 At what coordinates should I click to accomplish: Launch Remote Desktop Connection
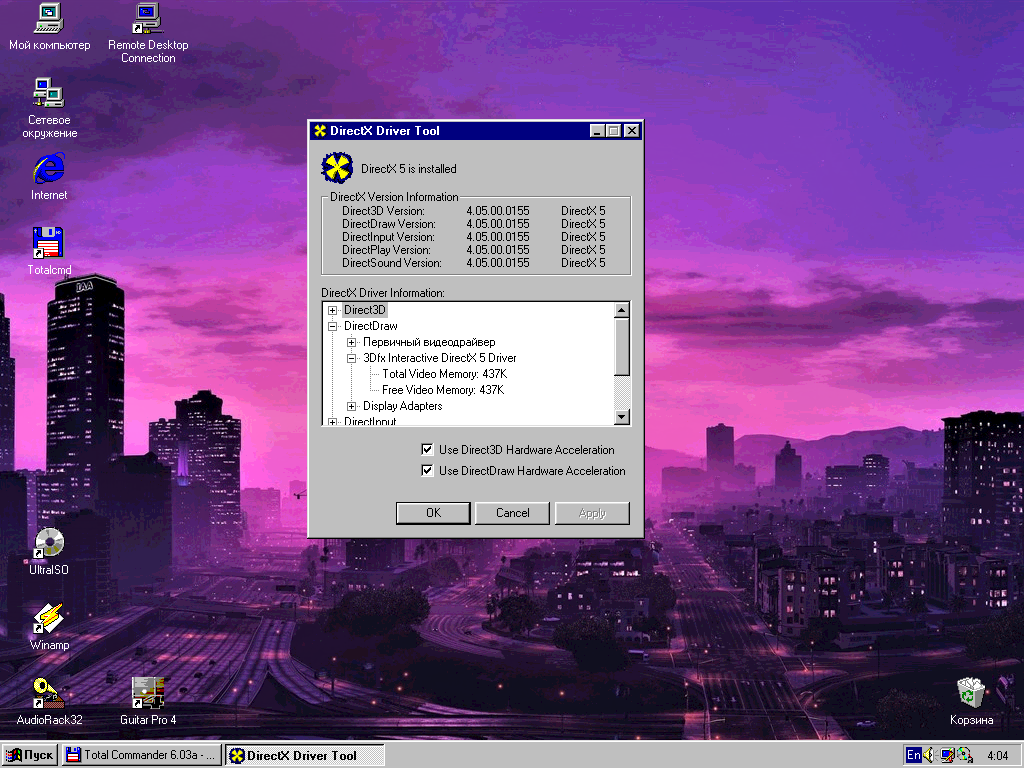point(147,20)
